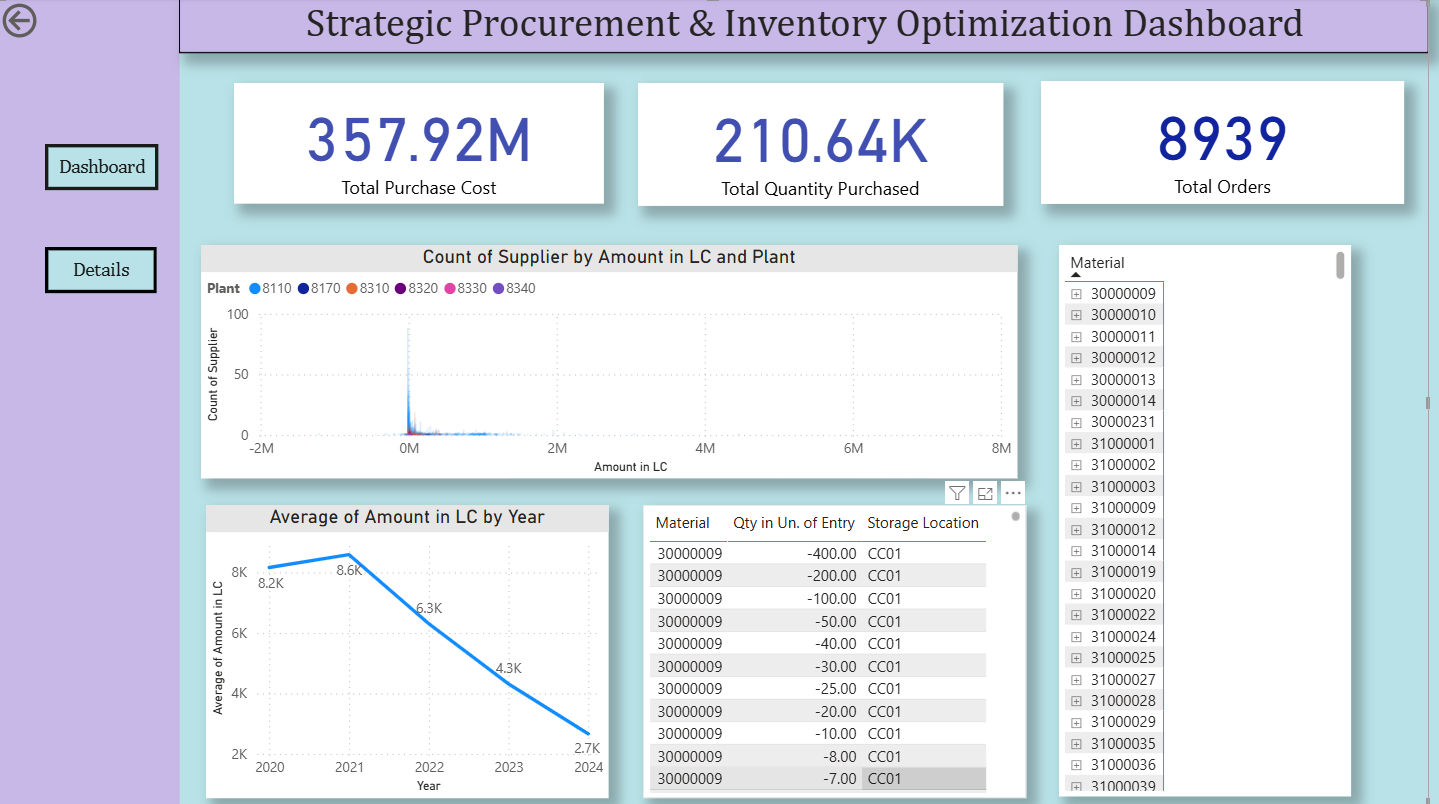
Task: Click the table visual scrollbar handle
Action: [x=1015, y=517]
